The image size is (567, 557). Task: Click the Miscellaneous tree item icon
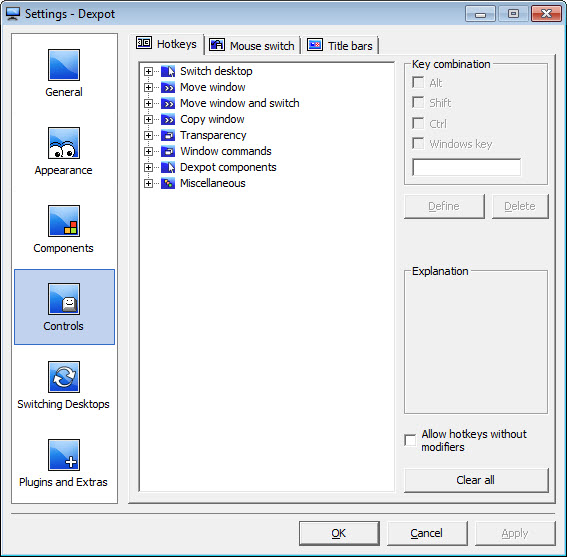[168, 183]
